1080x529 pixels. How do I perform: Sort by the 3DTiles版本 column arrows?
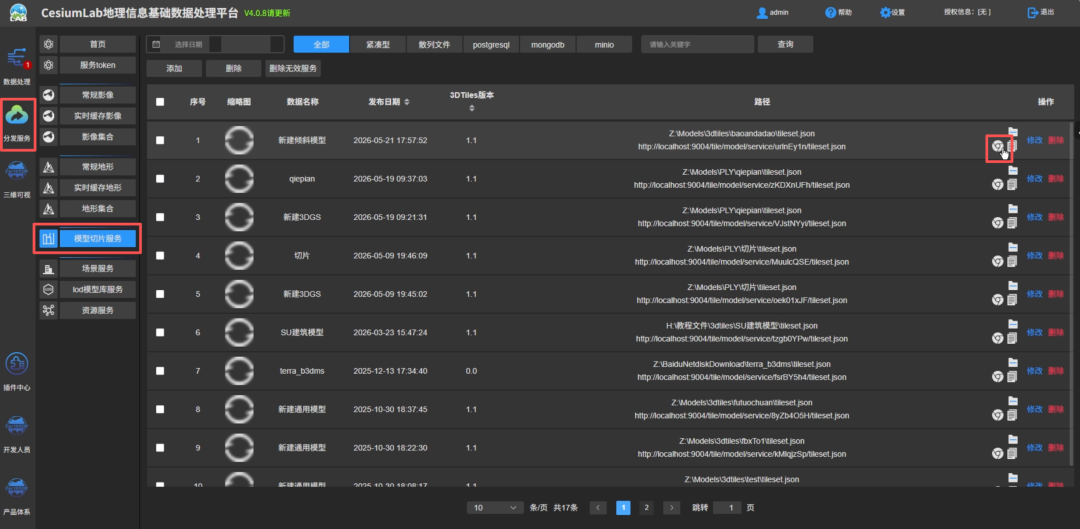click(472, 108)
